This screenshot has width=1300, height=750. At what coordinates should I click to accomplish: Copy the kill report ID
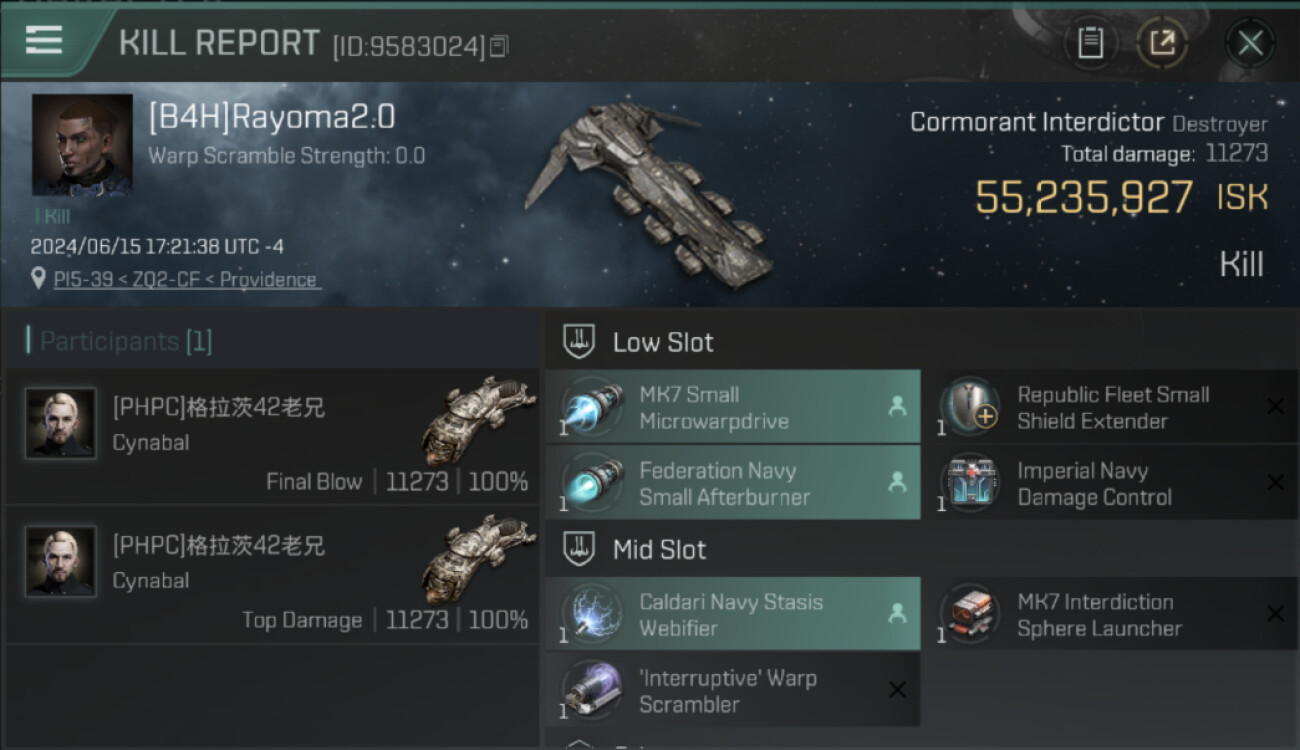pos(499,46)
